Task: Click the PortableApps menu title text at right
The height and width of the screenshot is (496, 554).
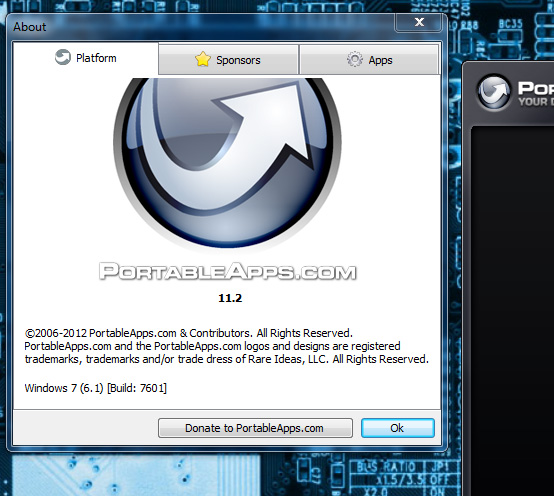Action: pyautogui.click(x=536, y=88)
